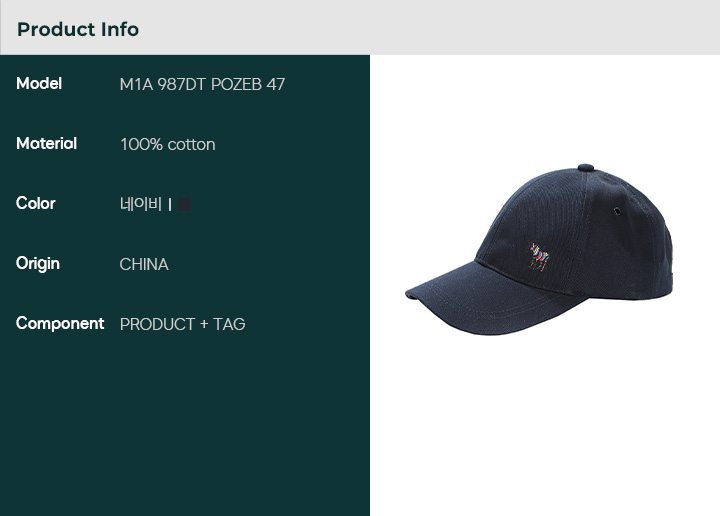Click the 100% cotton material text
Screen dimensions: 720x516
[x=168, y=145]
